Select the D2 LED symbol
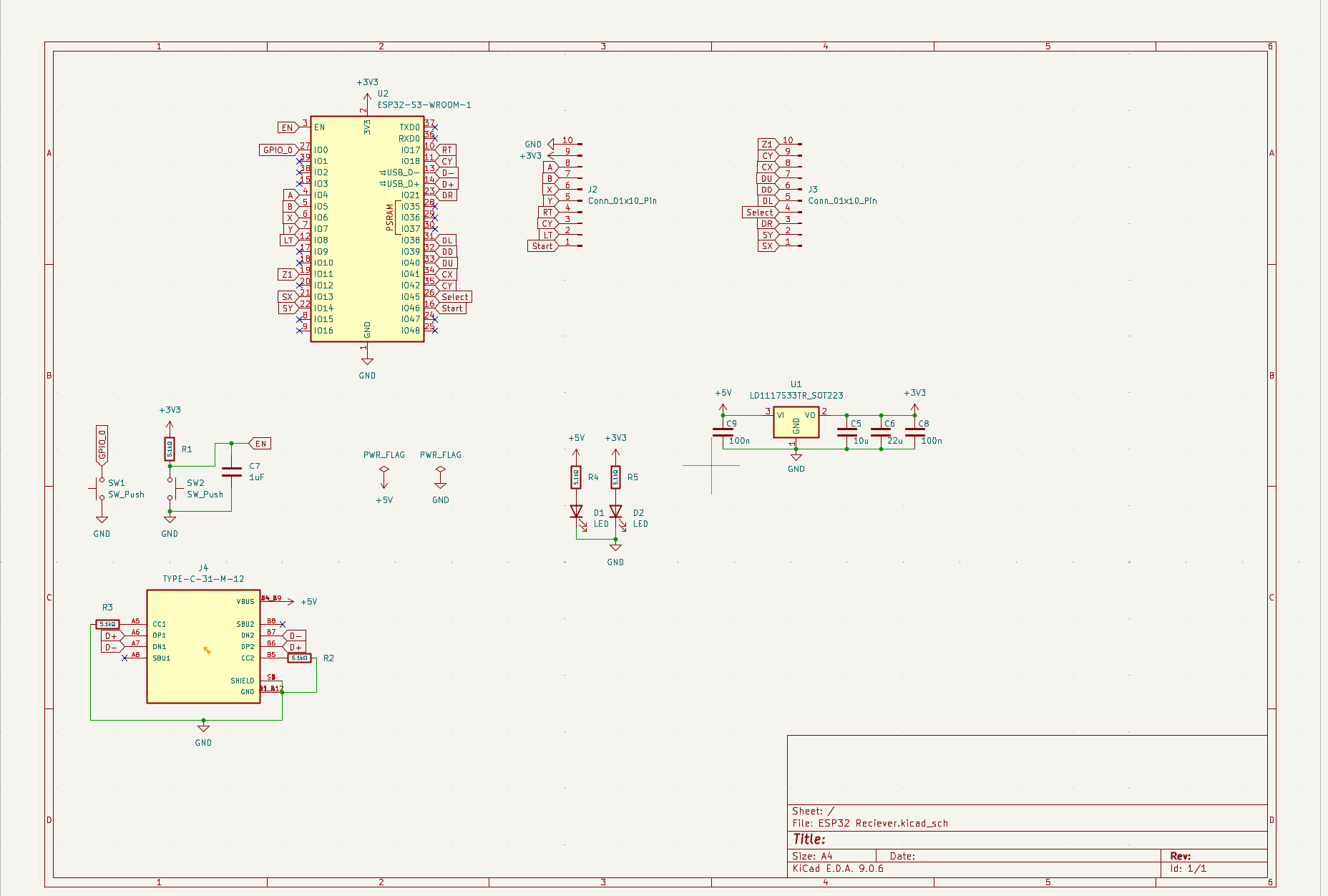 click(615, 512)
